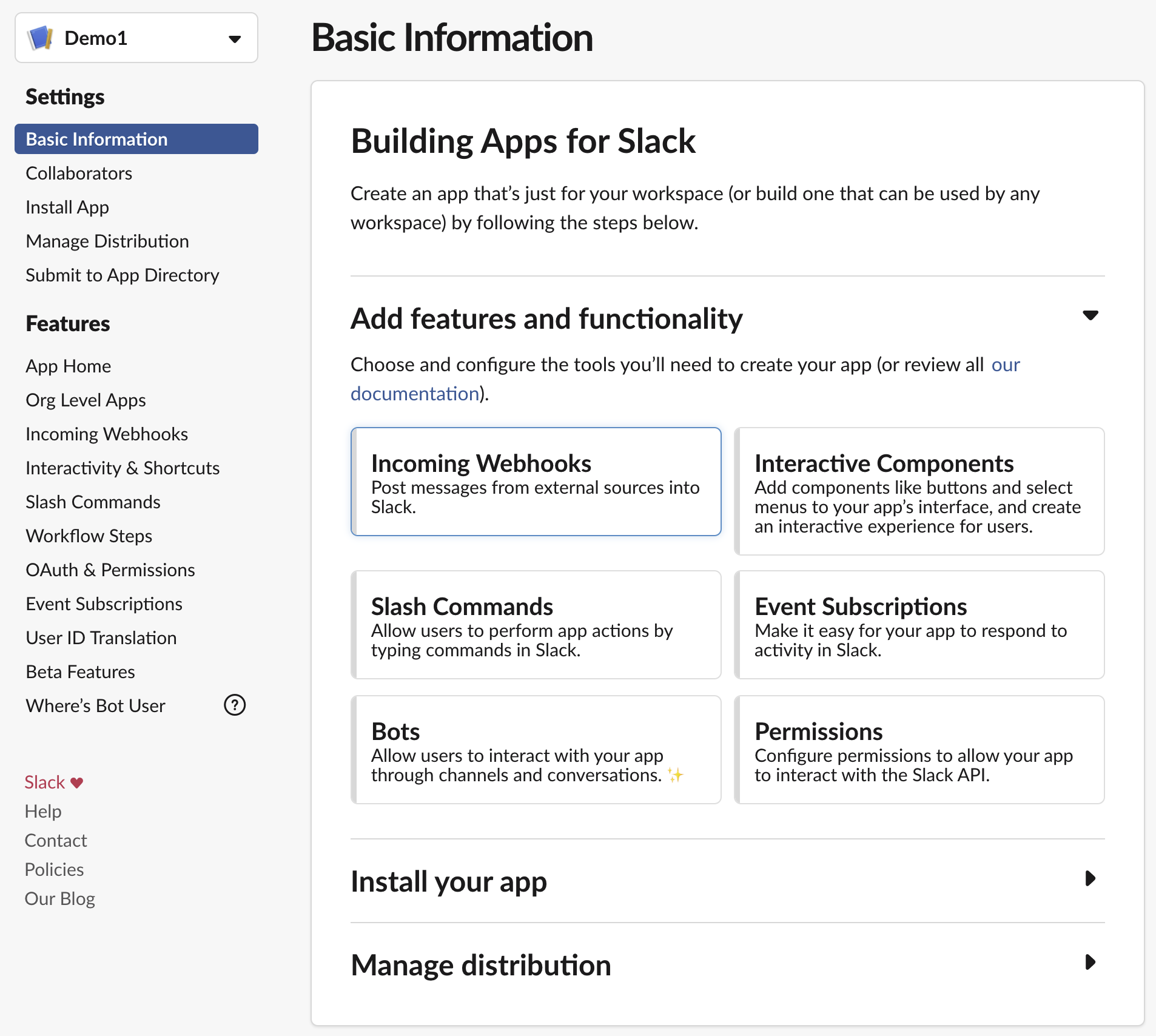Image resolution: width=1156 pixels, height=1036 pixels.
Task: Click the Manage distribution heading
Action: [x=481, y=966]
